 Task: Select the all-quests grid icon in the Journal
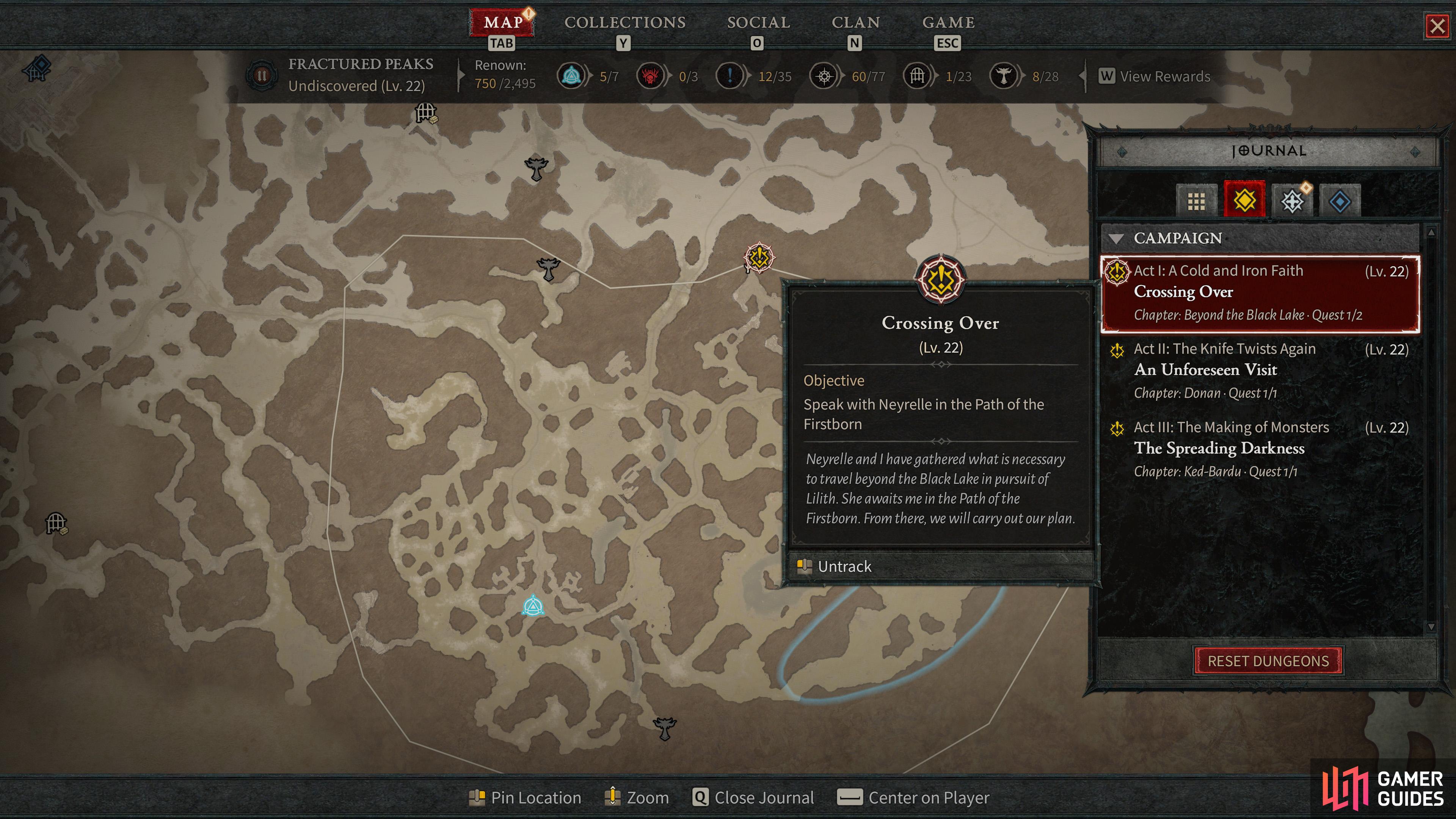coord(1196,201)
